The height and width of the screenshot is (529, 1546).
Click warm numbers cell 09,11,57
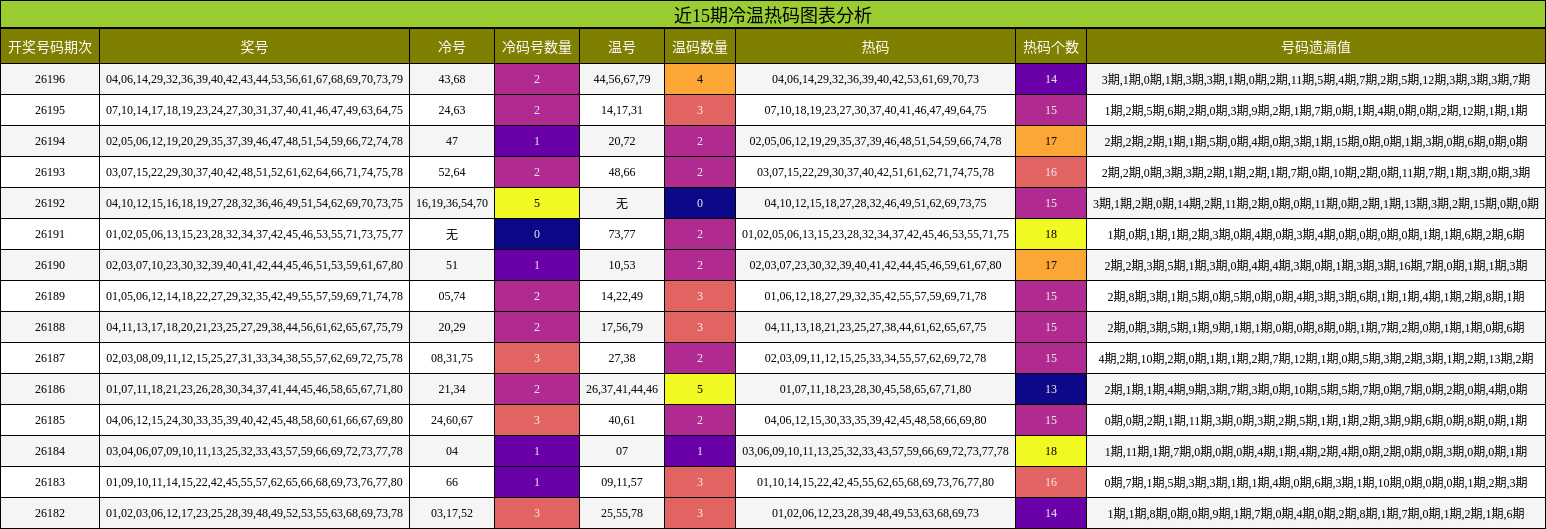pyautogui.click(x=622, y=482)
